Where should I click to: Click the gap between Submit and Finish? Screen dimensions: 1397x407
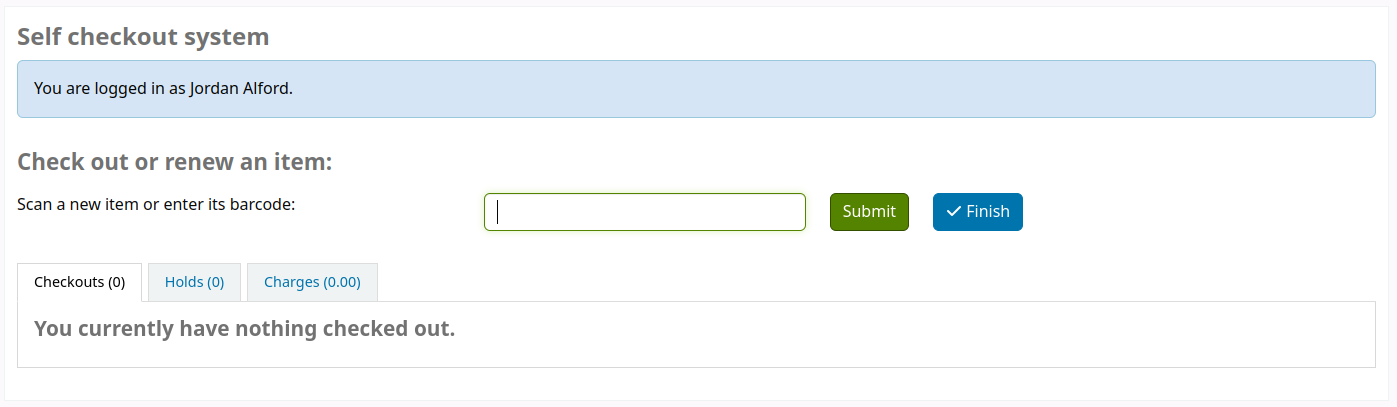coord(921,212)
